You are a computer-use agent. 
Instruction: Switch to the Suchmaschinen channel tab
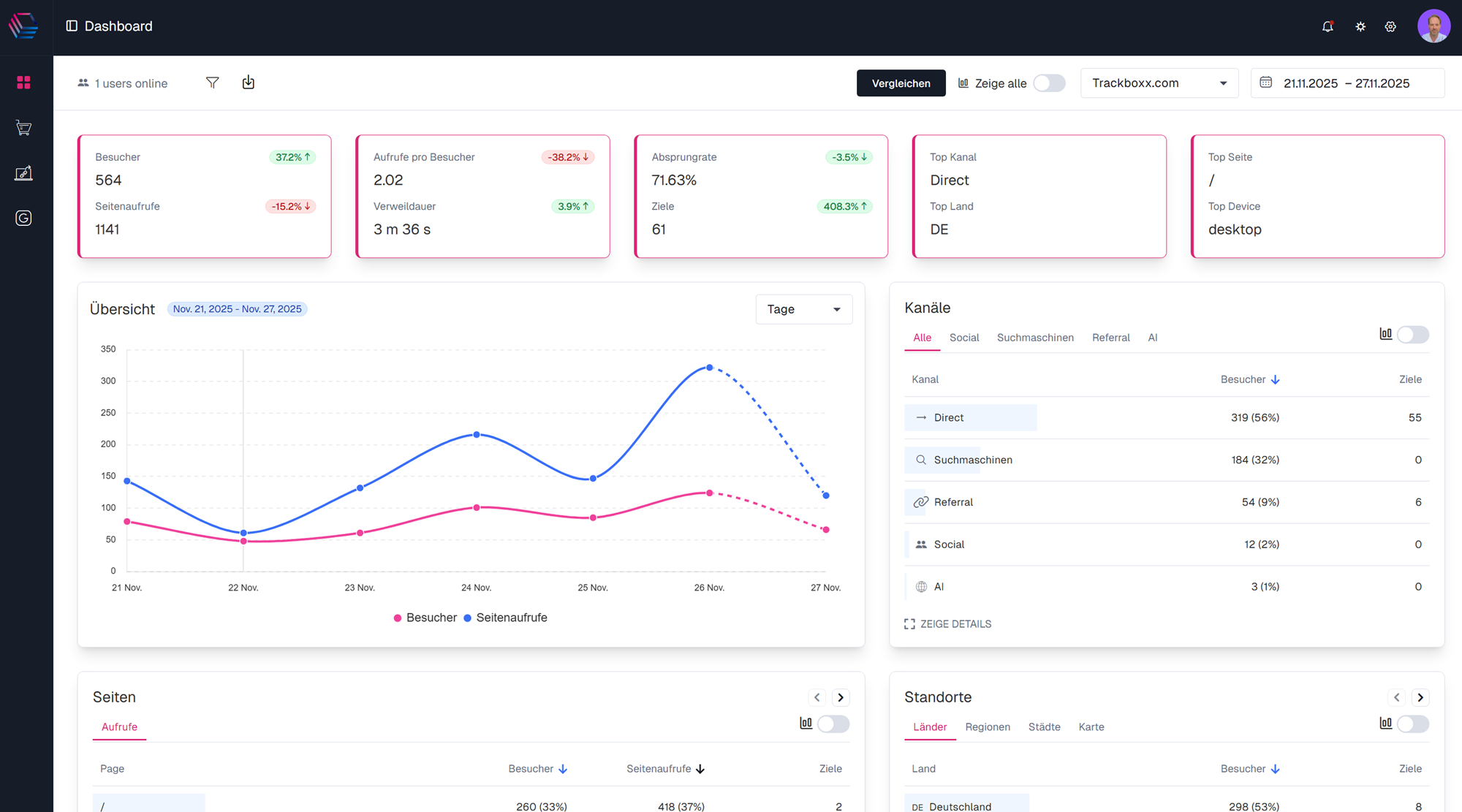(x=1035, y=338)
